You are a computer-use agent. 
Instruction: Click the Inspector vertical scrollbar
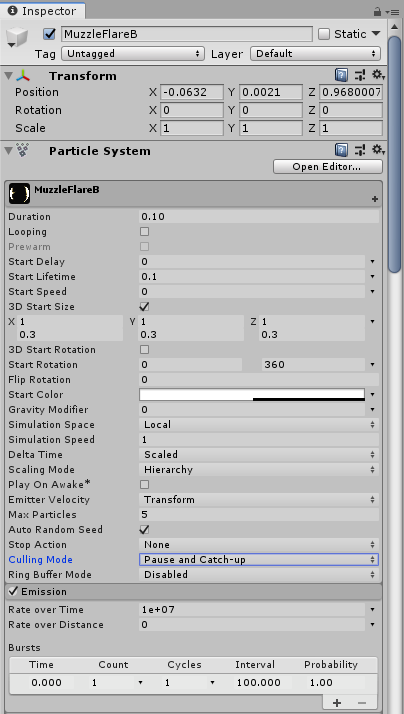coord(394,155)
